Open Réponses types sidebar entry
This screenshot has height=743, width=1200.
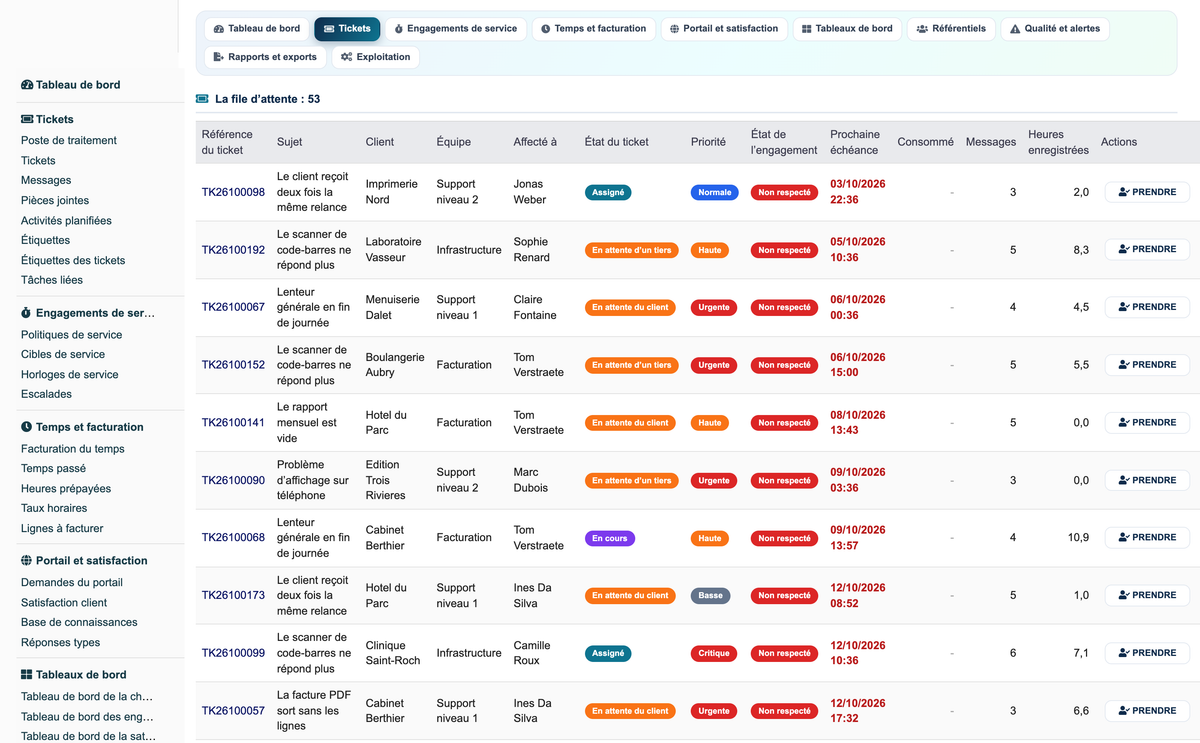pyautogui.click(x=61, y=643)
